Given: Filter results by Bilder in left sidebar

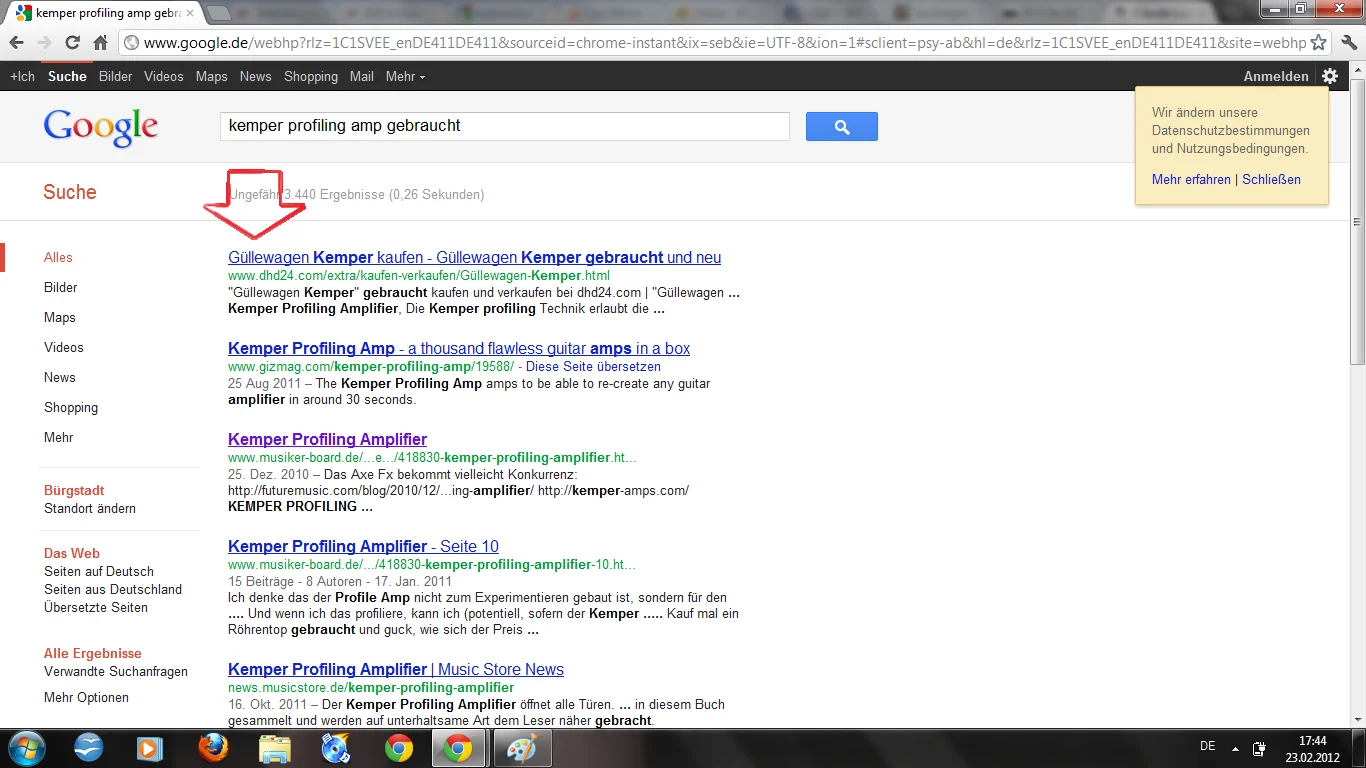Looking at the screenshot, I should [x=61, y=287].
